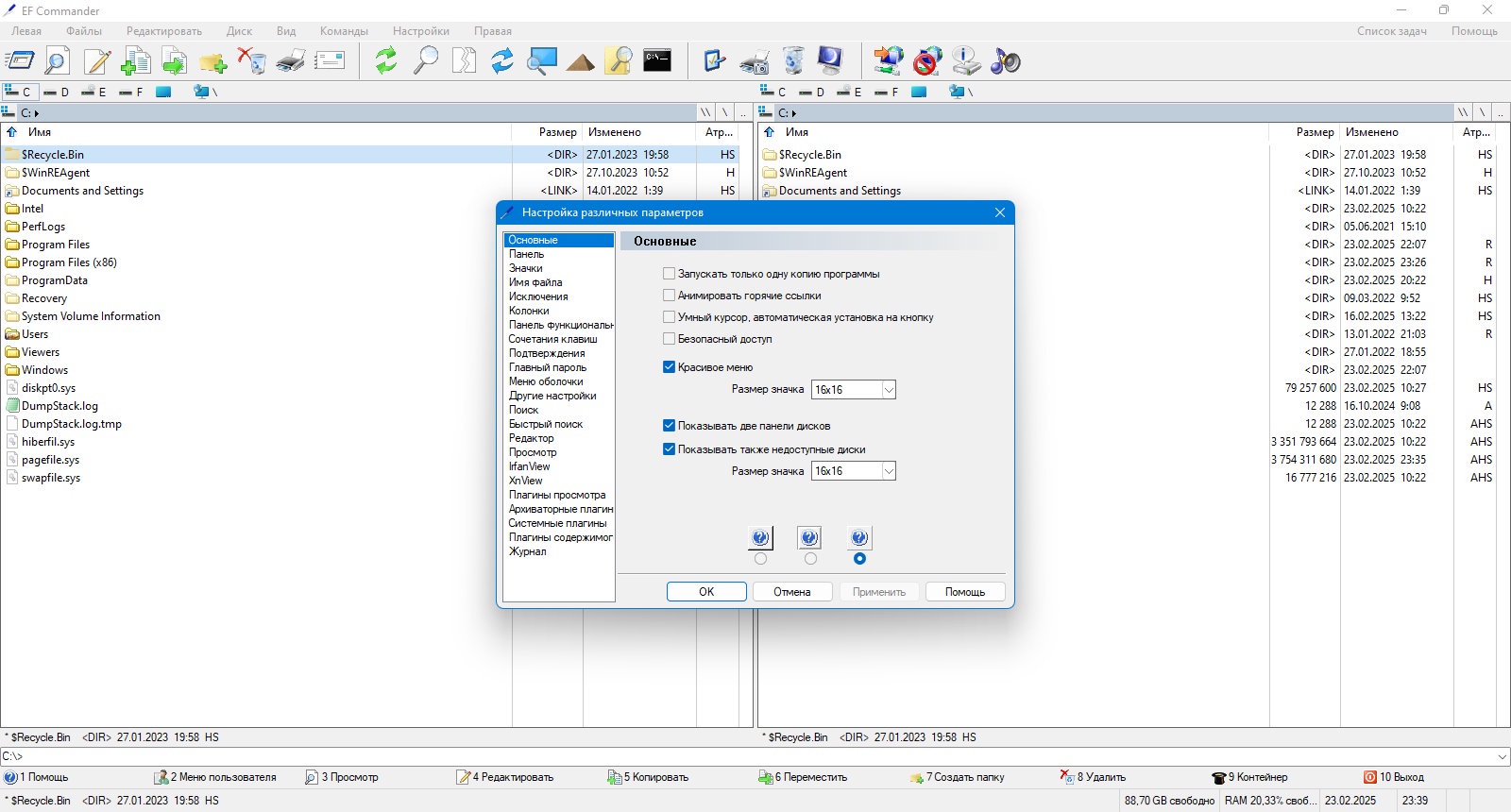
Task: Click the yellow page find toolbar icon
Action: [619, 61]
